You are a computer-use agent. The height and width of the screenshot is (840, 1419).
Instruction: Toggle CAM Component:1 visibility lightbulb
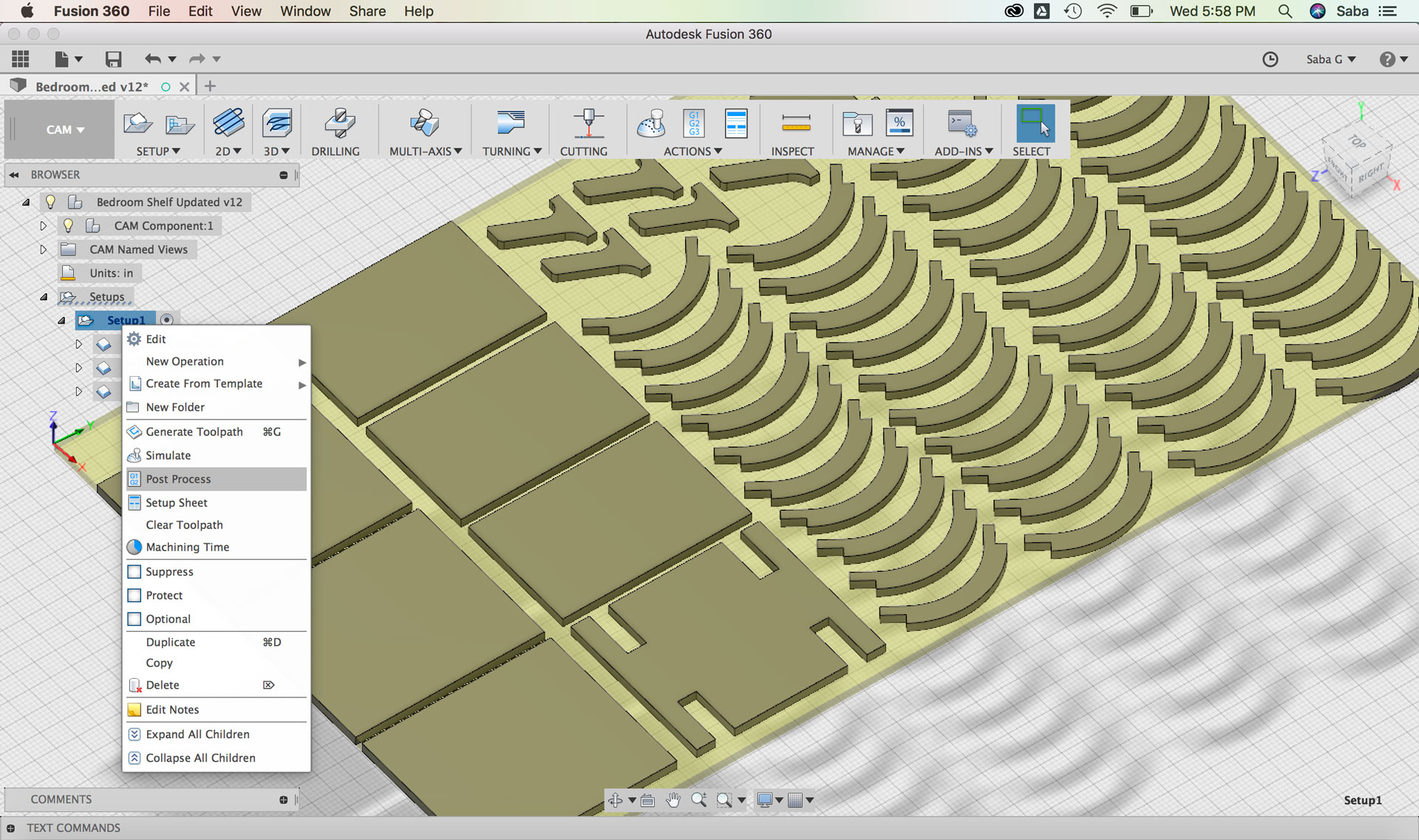(x=68, y=225)
